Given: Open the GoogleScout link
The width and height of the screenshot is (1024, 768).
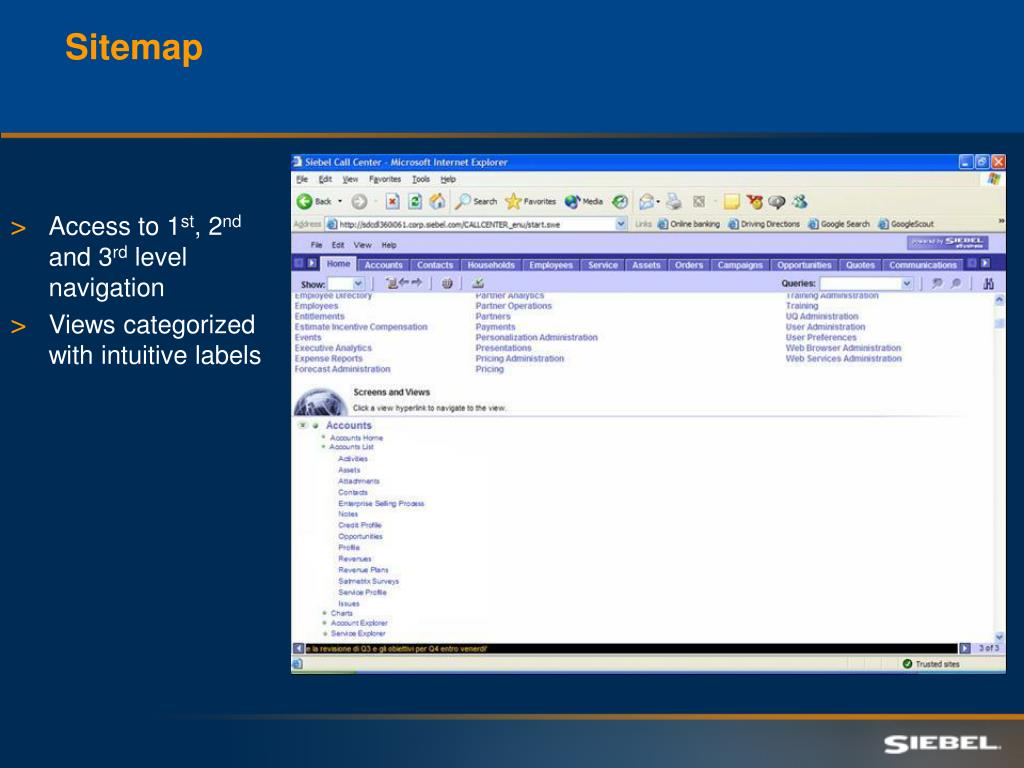Looking at the screenshot, I should (x=906, y=224).
